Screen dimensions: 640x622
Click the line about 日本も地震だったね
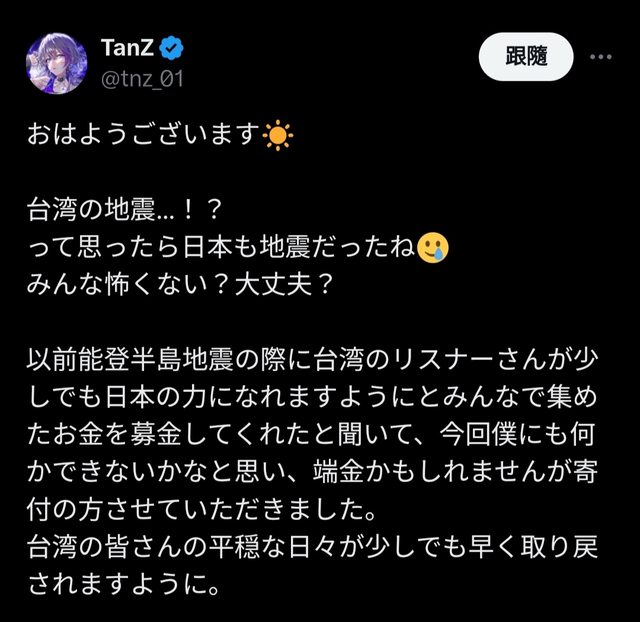[222, 248]
